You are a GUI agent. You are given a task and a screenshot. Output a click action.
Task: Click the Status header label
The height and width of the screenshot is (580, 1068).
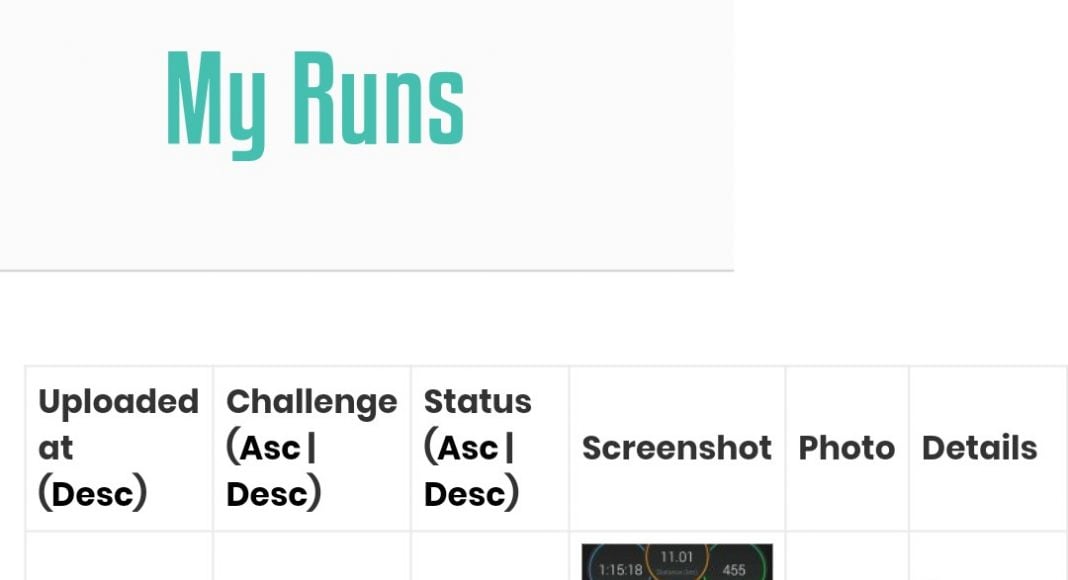click(x=477, y=402)
